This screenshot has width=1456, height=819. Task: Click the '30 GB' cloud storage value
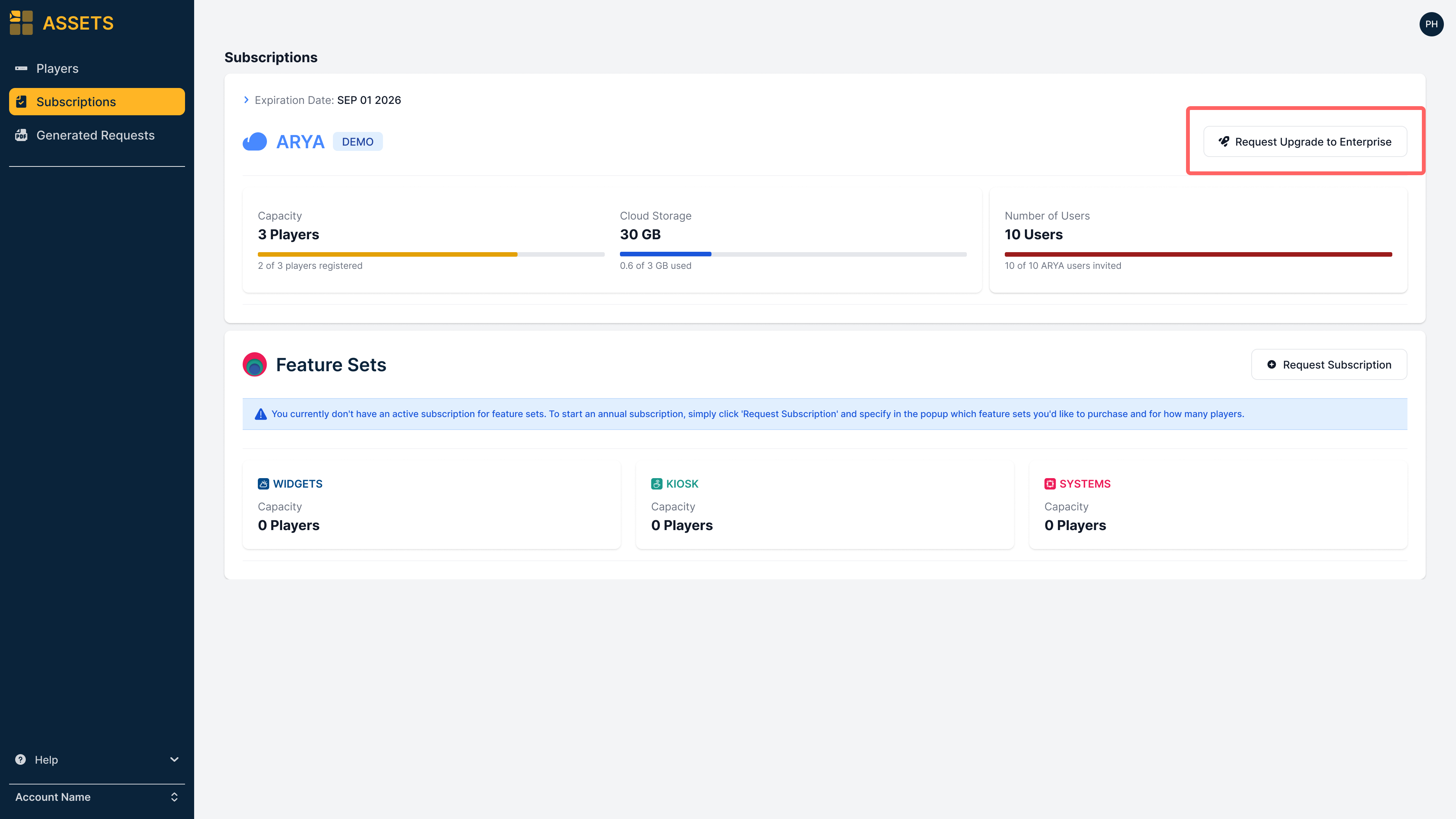tap(640, 235)
